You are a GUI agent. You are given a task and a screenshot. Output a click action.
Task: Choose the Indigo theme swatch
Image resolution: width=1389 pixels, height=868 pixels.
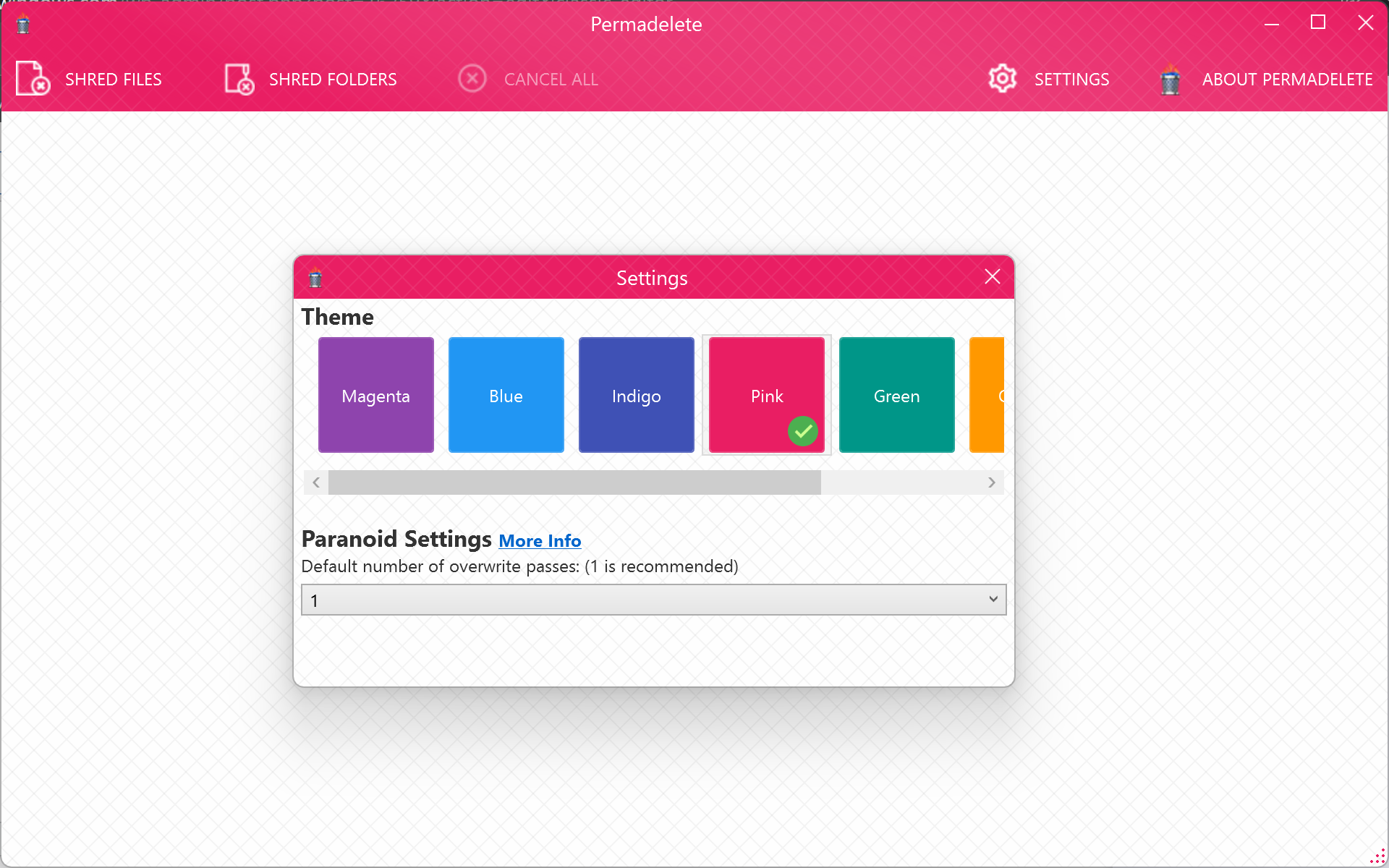[637, 395]
